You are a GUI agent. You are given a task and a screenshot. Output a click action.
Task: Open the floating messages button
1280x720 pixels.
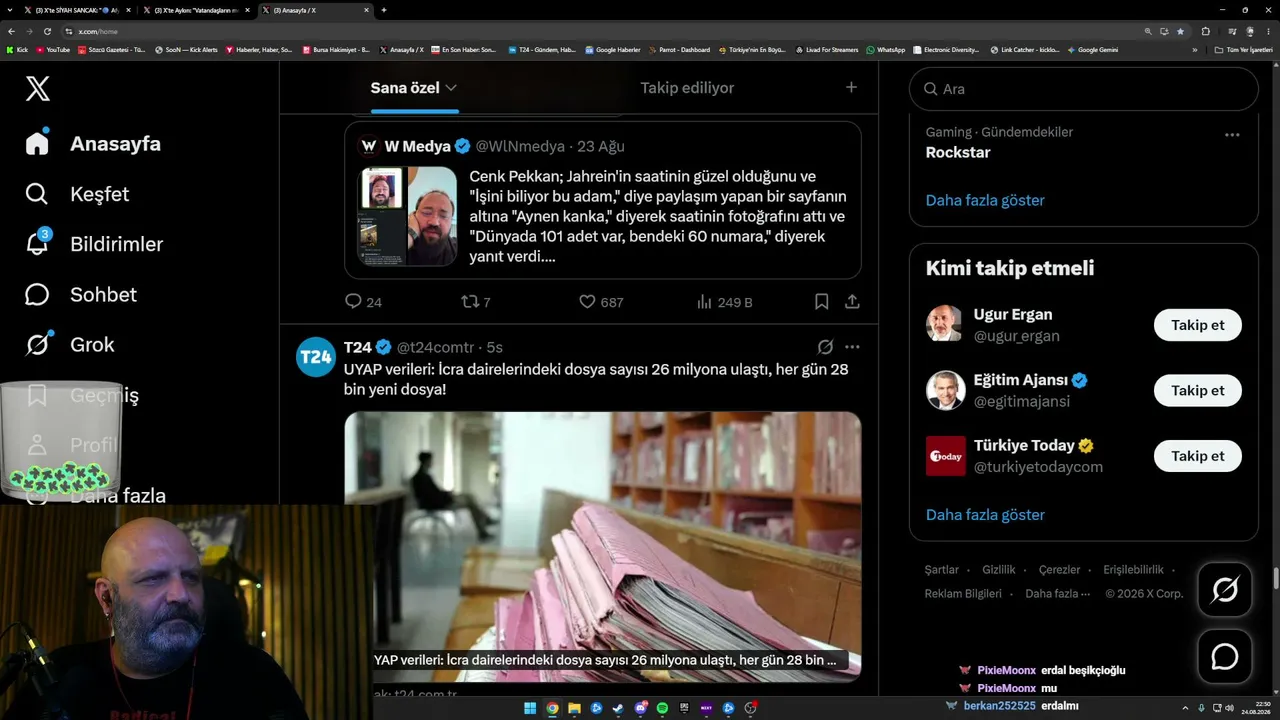1225,657
